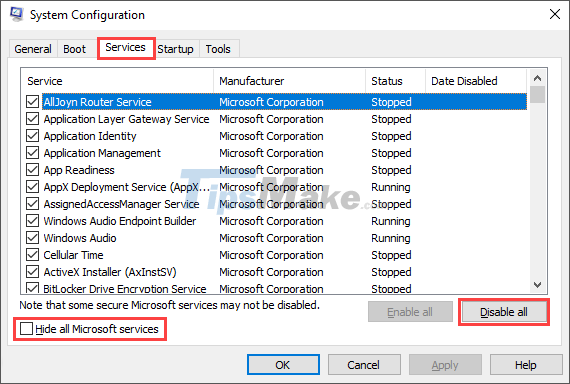Click Stopped status of Cellular Time row
The height and width of the screenshot is (384, 570).
click(391, 255)
